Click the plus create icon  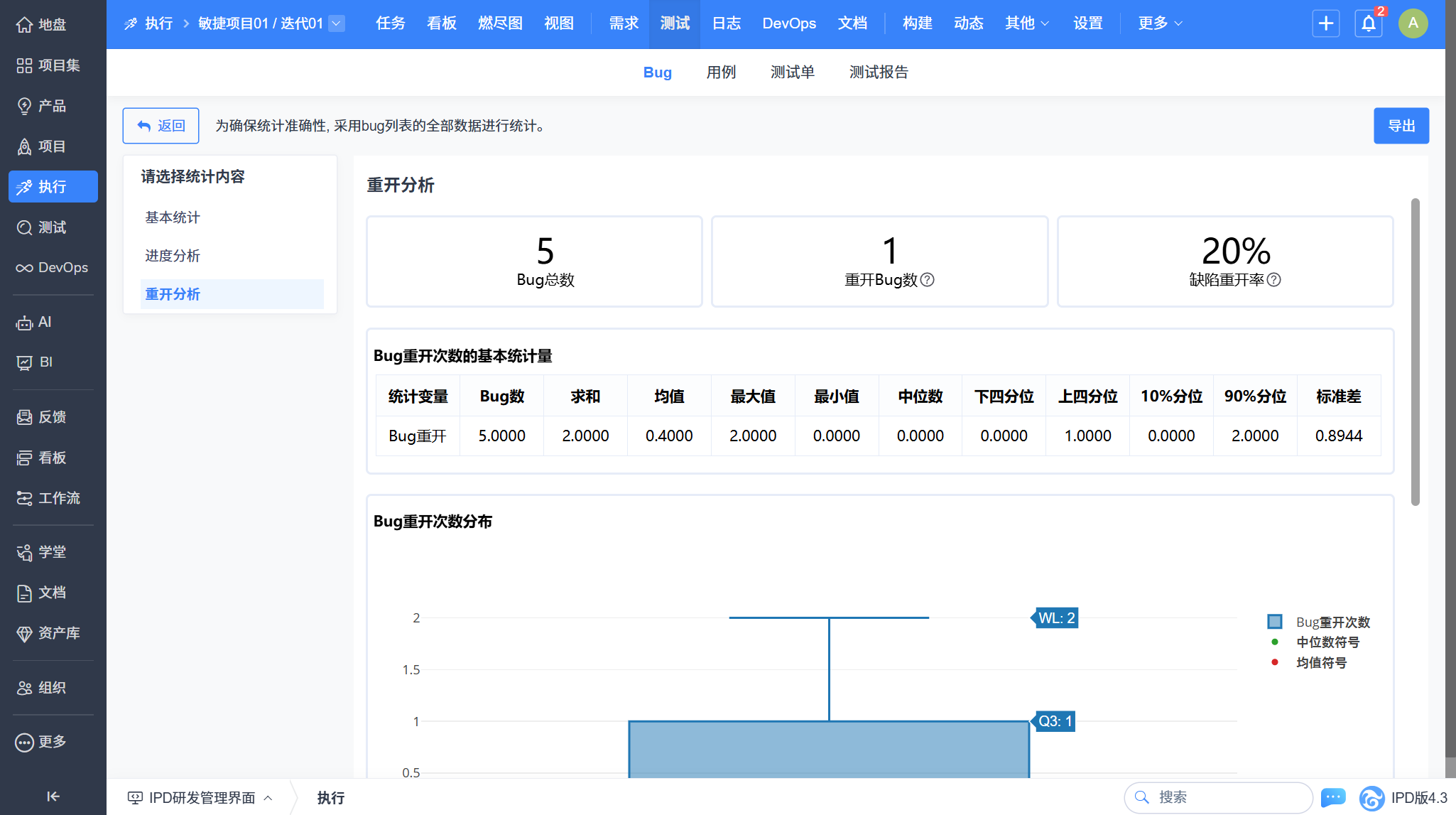tap(1325, 23)
